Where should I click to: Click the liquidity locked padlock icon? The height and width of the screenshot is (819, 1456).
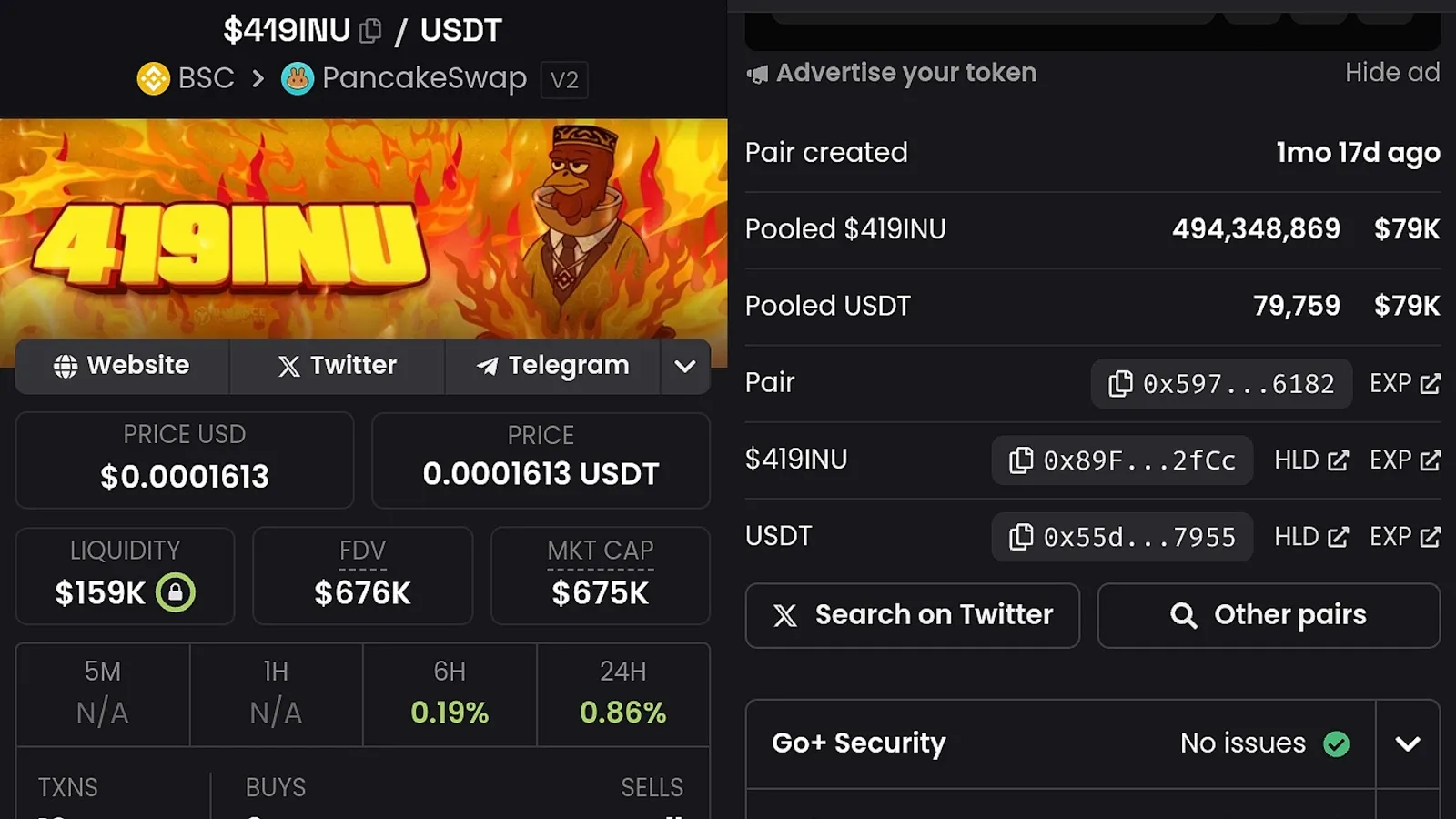[x=176, y=592]
